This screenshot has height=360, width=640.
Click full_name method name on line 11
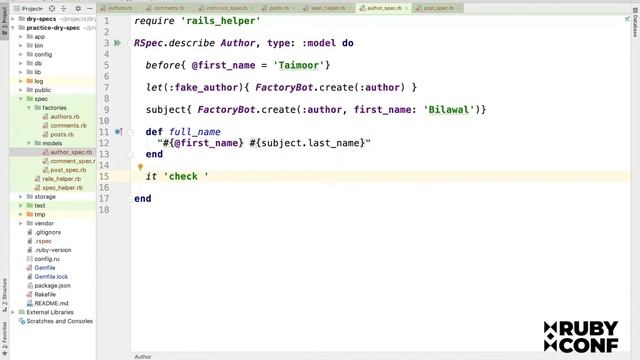[x=195, y=132]
